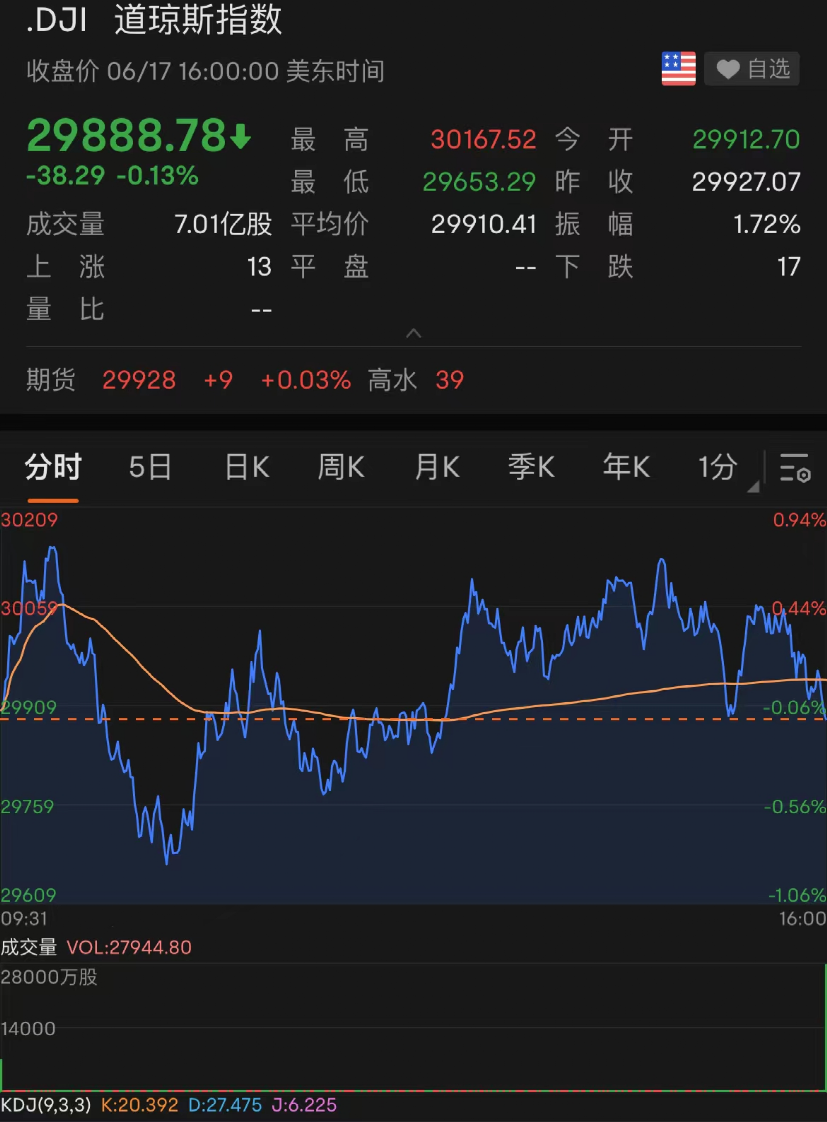This screenshot has height=1122, width=827.
Task: Tap the .DJI 道琼斯指数 title
Action: pyautogui.click(x=154, y=19)
